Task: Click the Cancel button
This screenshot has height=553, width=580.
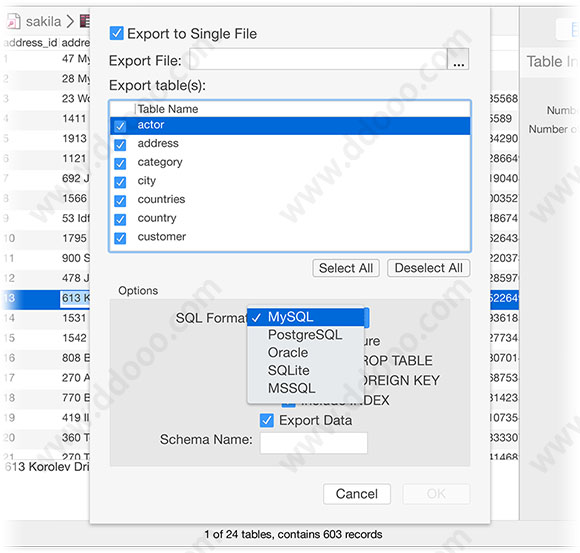Action: [x=357, y=494]
